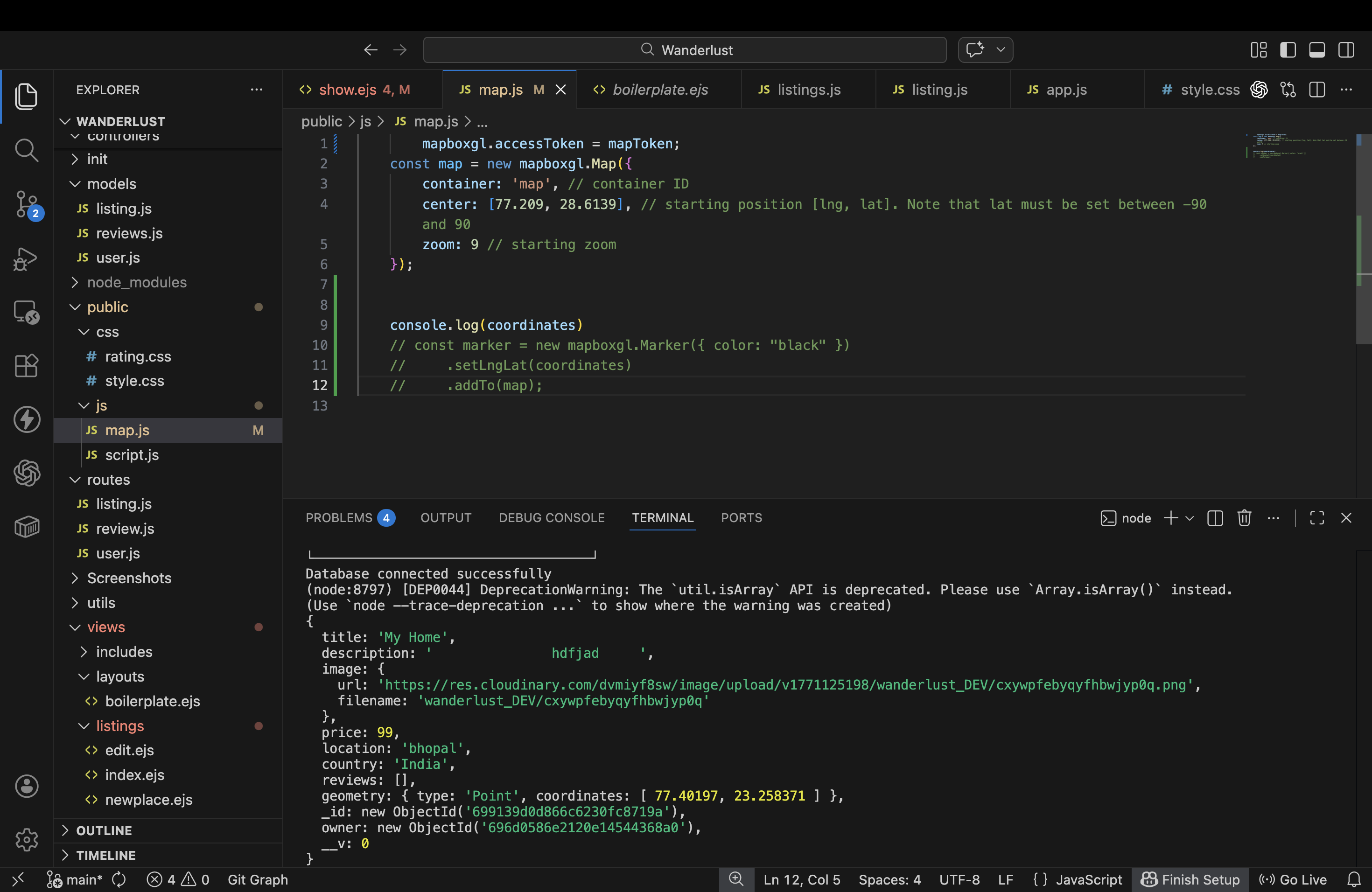Open the Accounts icon

tap(26, 786)
